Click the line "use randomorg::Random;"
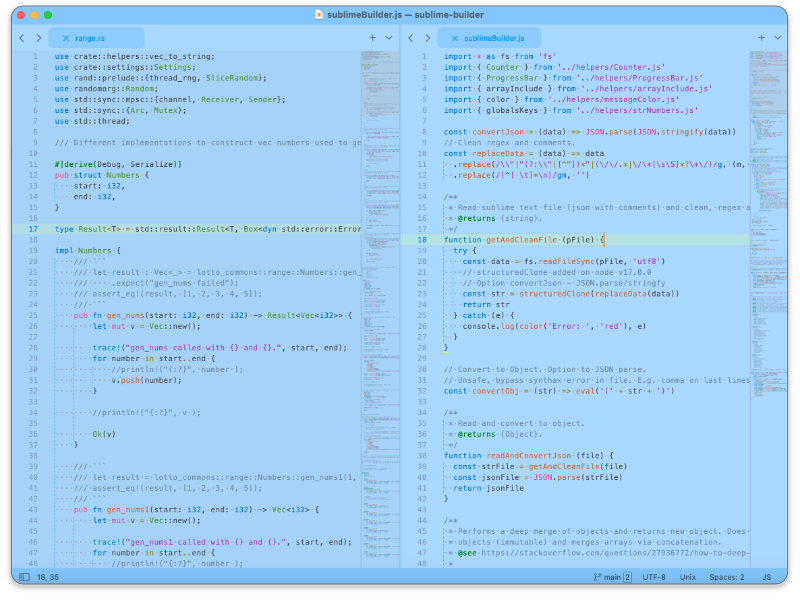 [107, 89]
